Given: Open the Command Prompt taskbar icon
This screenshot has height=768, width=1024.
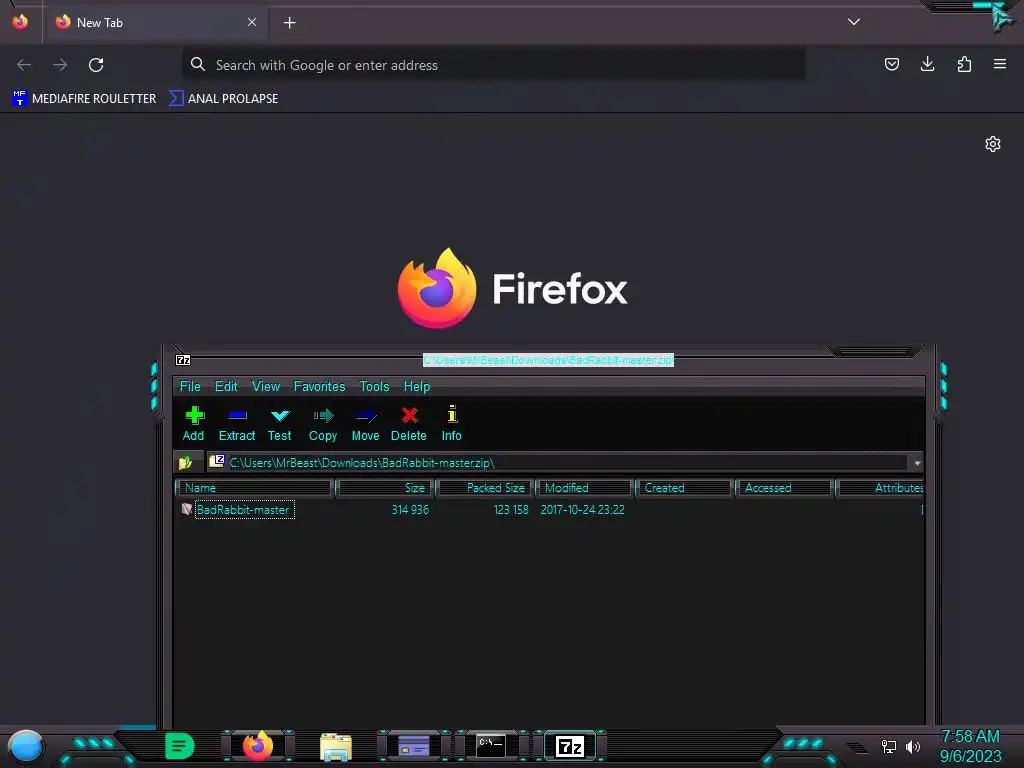Looking at the screenshot, I should point(491,746).
